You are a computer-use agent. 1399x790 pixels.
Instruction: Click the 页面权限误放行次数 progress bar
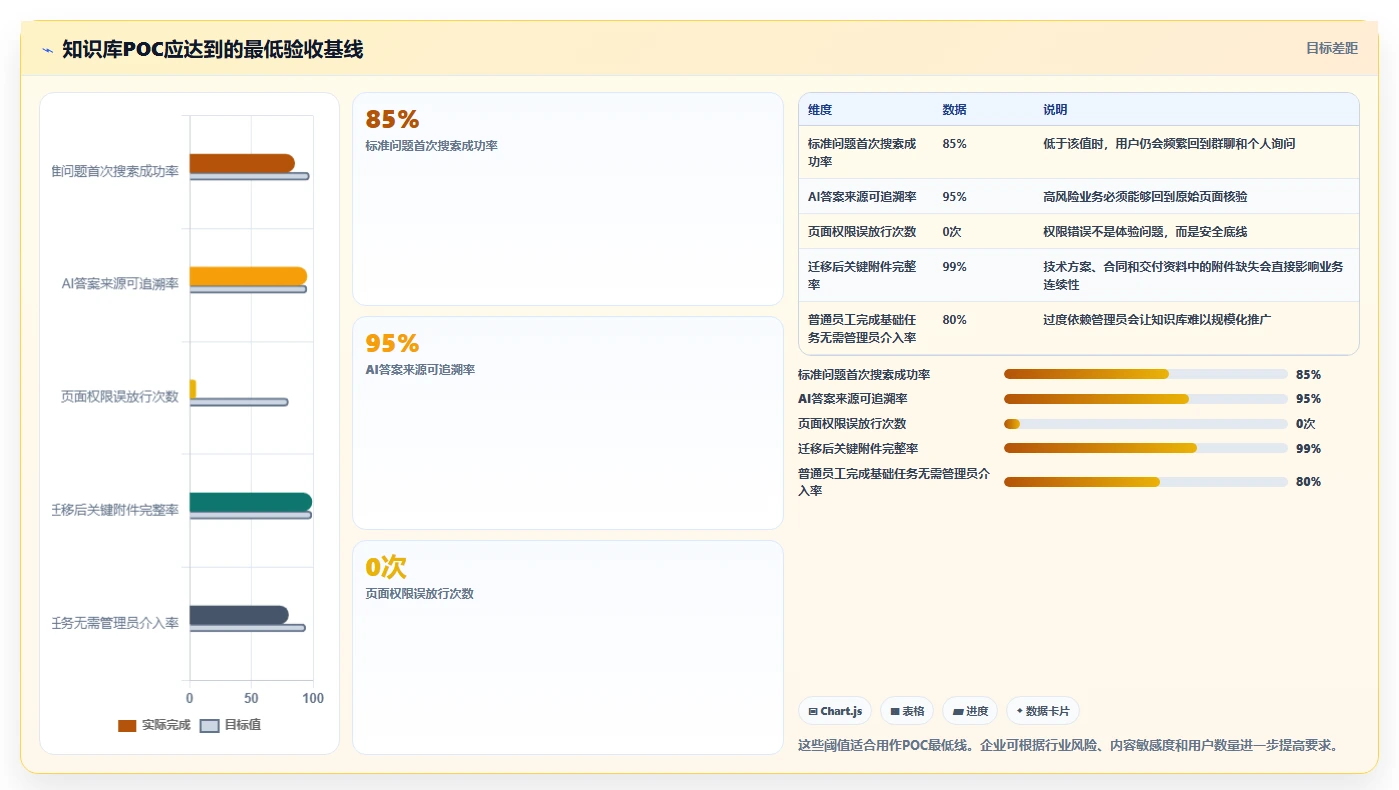click(1145, 424)
